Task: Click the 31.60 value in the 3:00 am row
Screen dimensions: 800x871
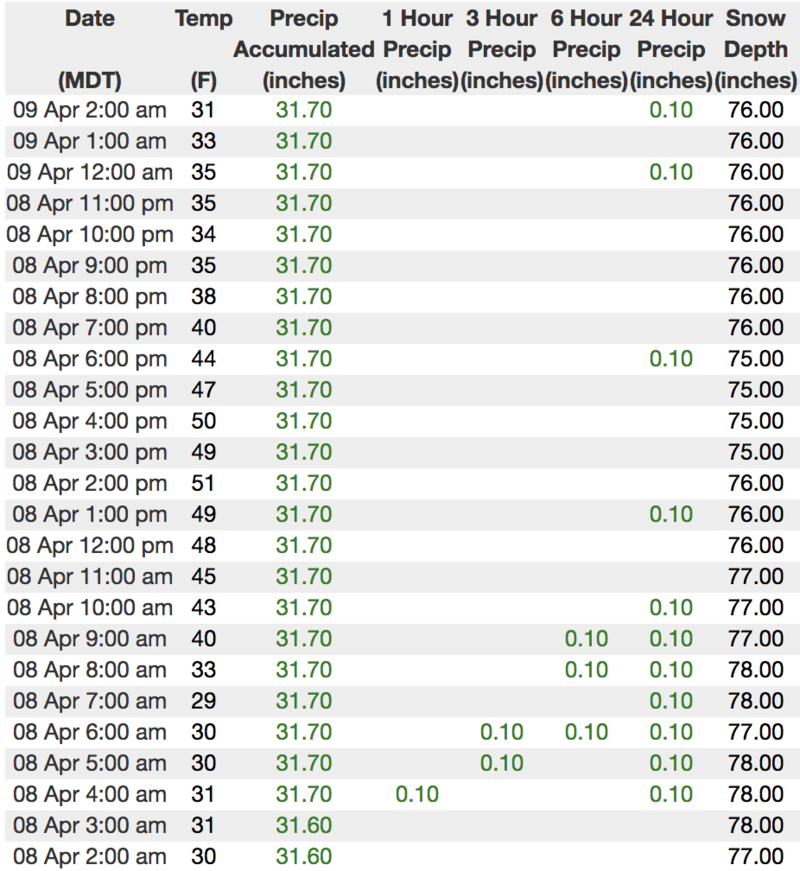Action: (304, 825)
